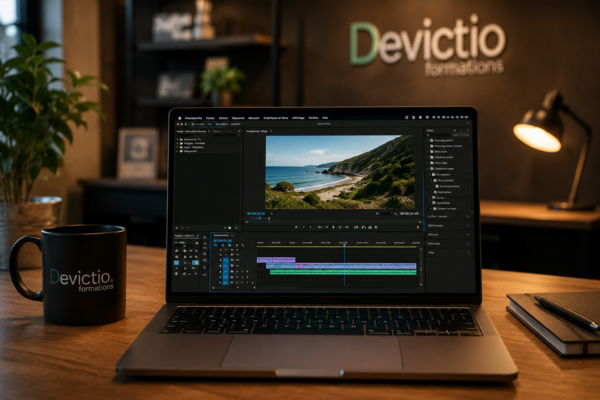Image resolution: width=600 pixels, height=400 pixels.
Task: Toggle A1 track targeting blue box
Action: click(x=226, y=271)
